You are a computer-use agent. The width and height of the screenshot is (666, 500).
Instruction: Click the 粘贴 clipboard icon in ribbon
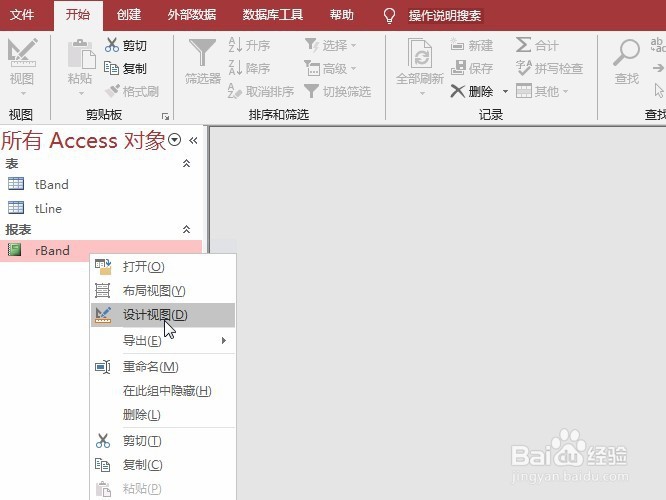pos(81,54)
